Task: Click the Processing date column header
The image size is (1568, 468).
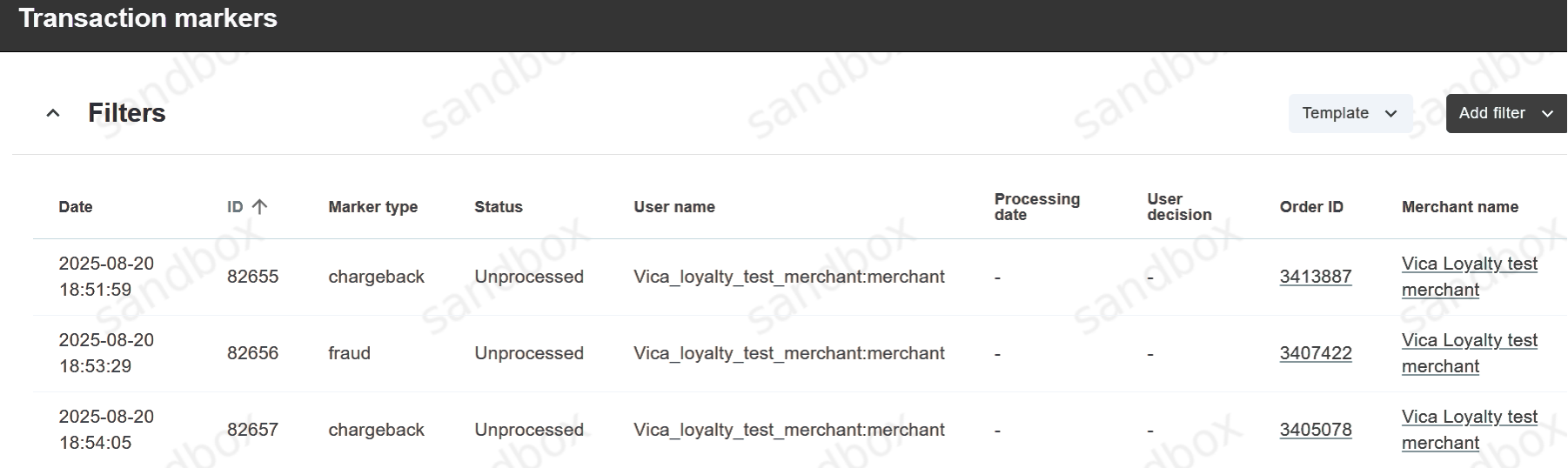Action: point(1036,207)
